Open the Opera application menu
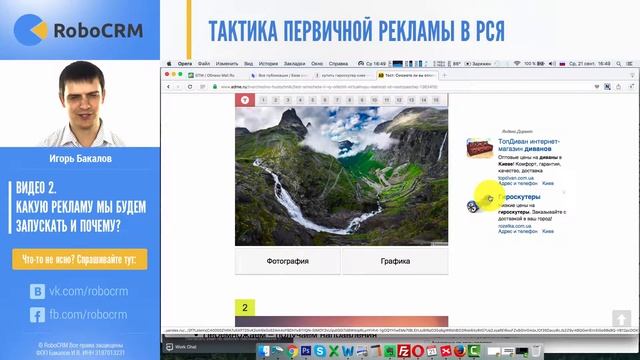The image size is (640, 360). tap(184, 64)
